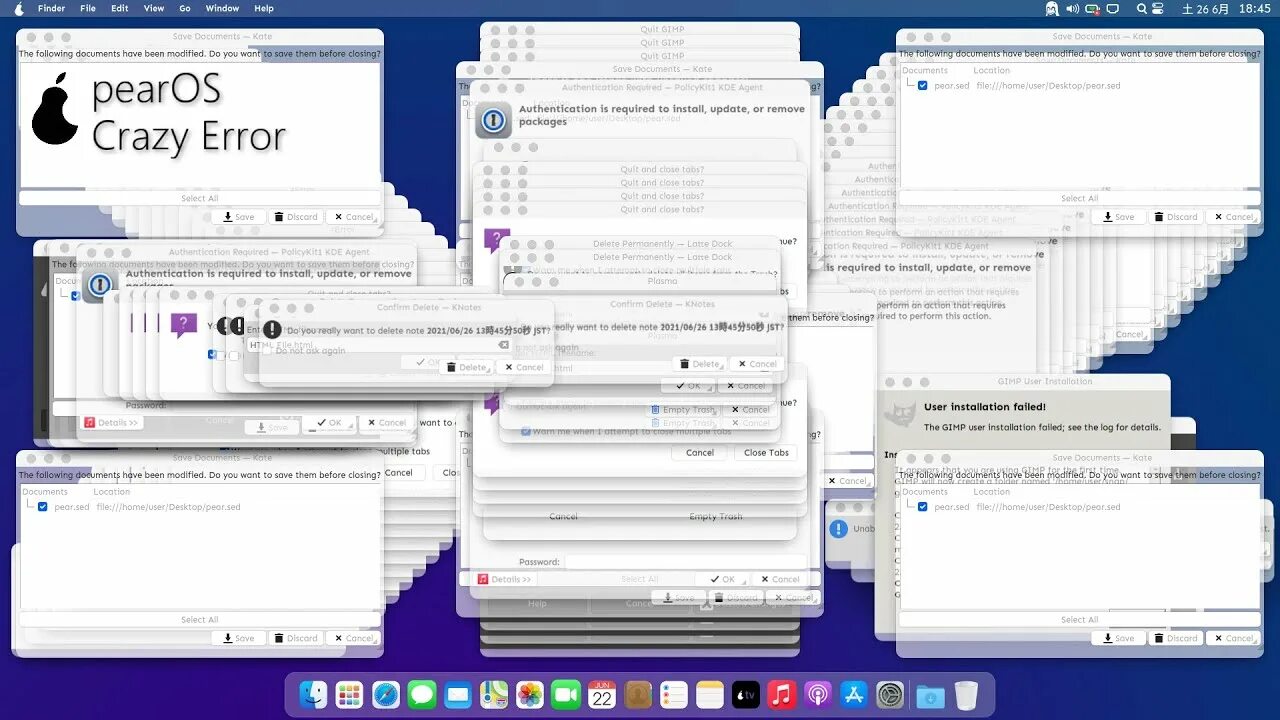Click Delete in the front KNotes dialog
Screen dimensions: 1280x720
click(x=465, y=367)
